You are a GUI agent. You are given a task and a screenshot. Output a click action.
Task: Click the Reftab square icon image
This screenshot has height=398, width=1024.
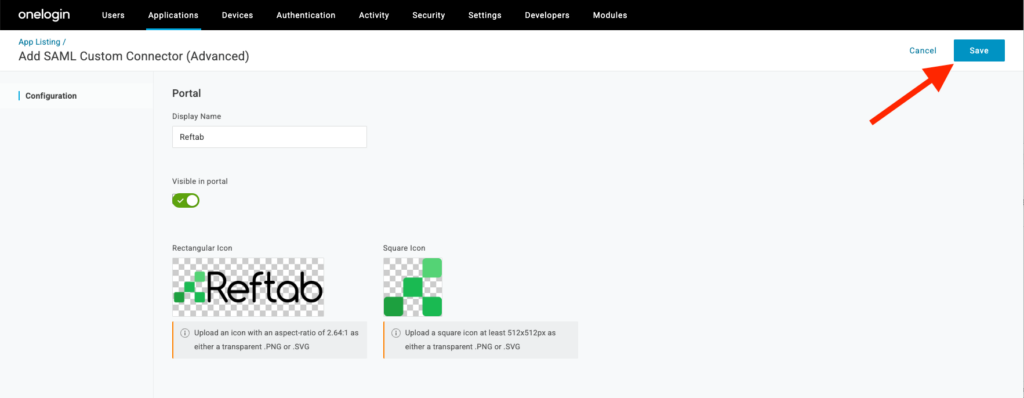(x=413, y=287)
